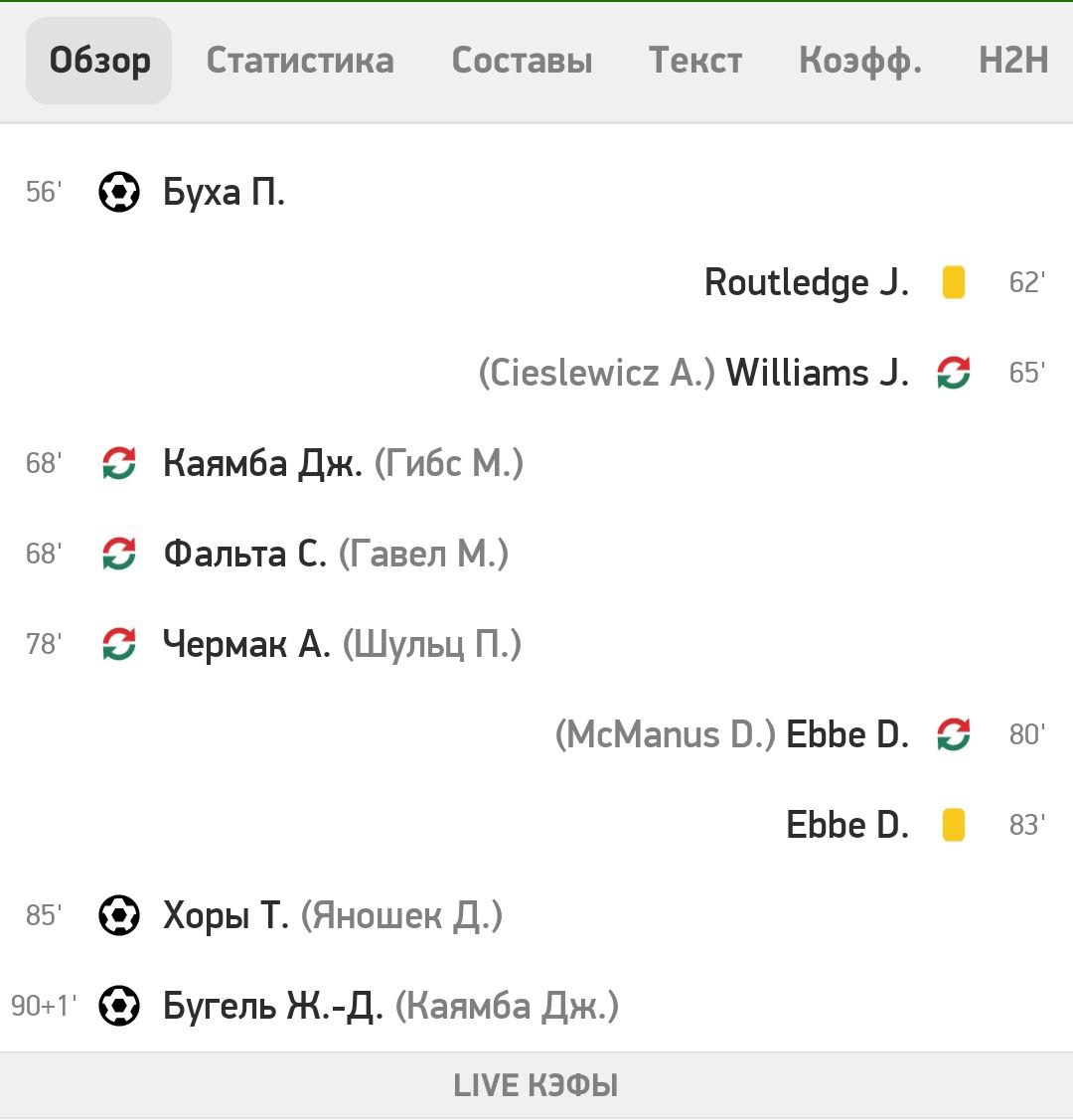Click the goal ball icon at 85'
The height and width of the screenshot is (1120, 1073).
[x=118, y=915]
